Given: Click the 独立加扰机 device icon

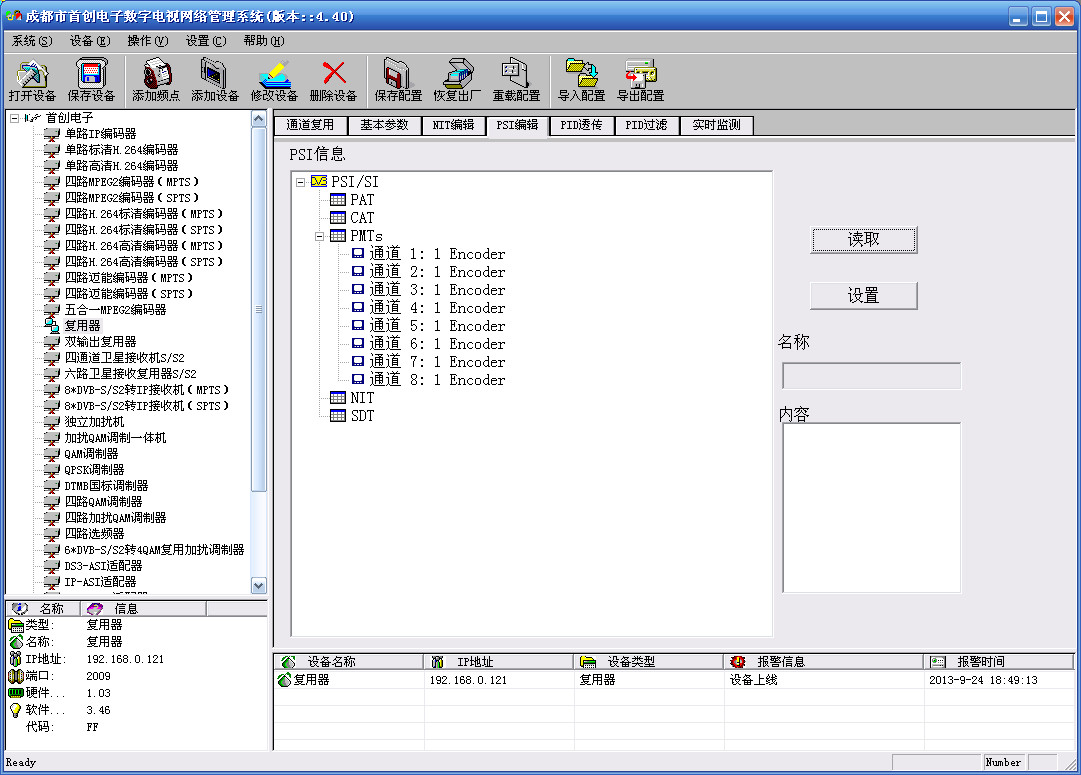Looking at the screenshot, I should tap(52, 422).
